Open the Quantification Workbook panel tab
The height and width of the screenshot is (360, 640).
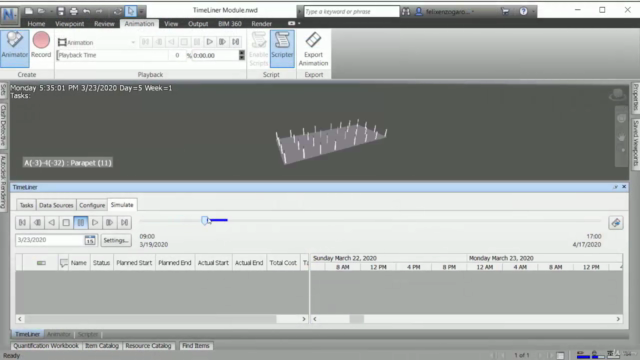pyautogui.click(x=46, y=346)
